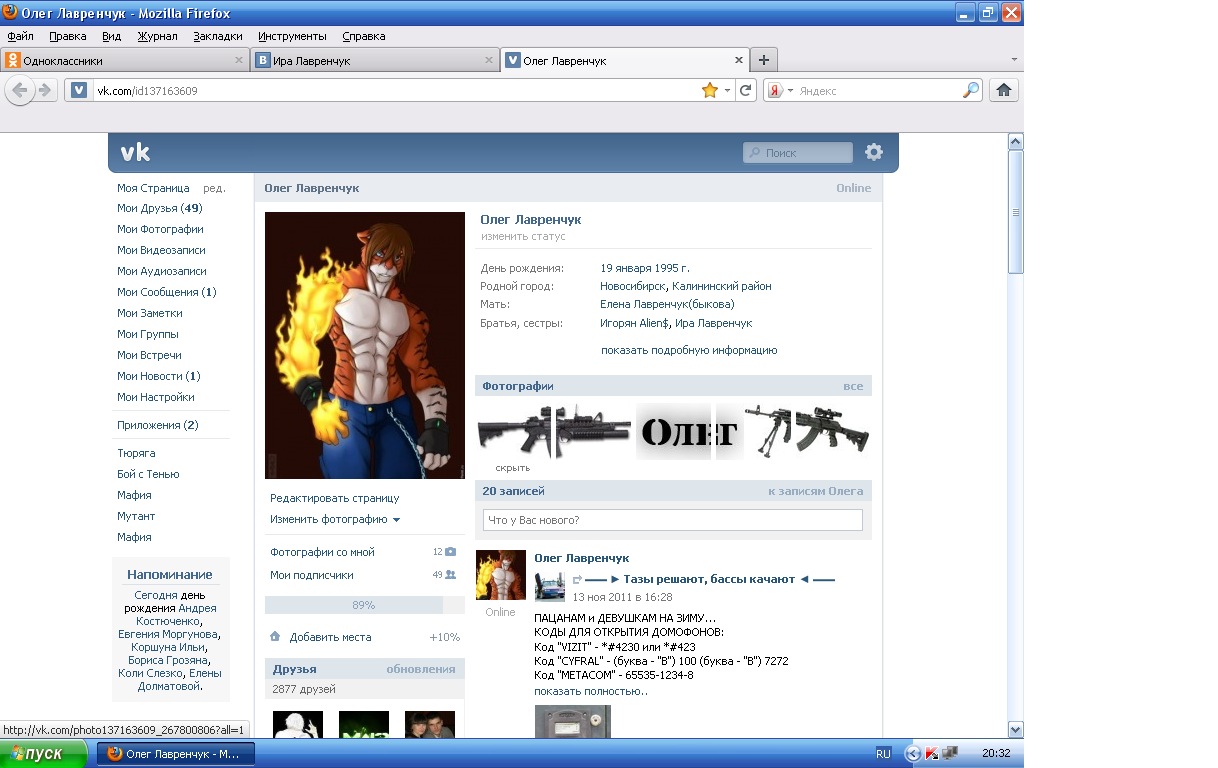Screen dimensions: 1218x768
Task: Click people icon beside Мои подписчики
Action: (450, 575)
